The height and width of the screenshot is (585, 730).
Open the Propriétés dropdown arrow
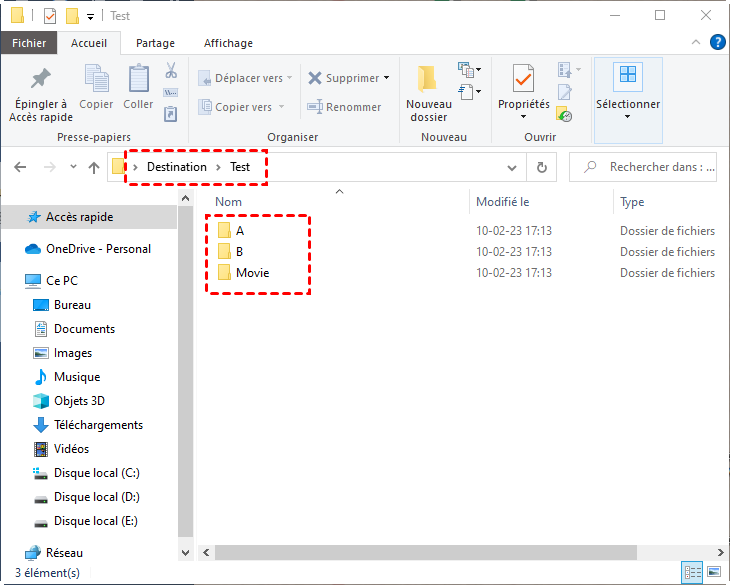[523, 116]
